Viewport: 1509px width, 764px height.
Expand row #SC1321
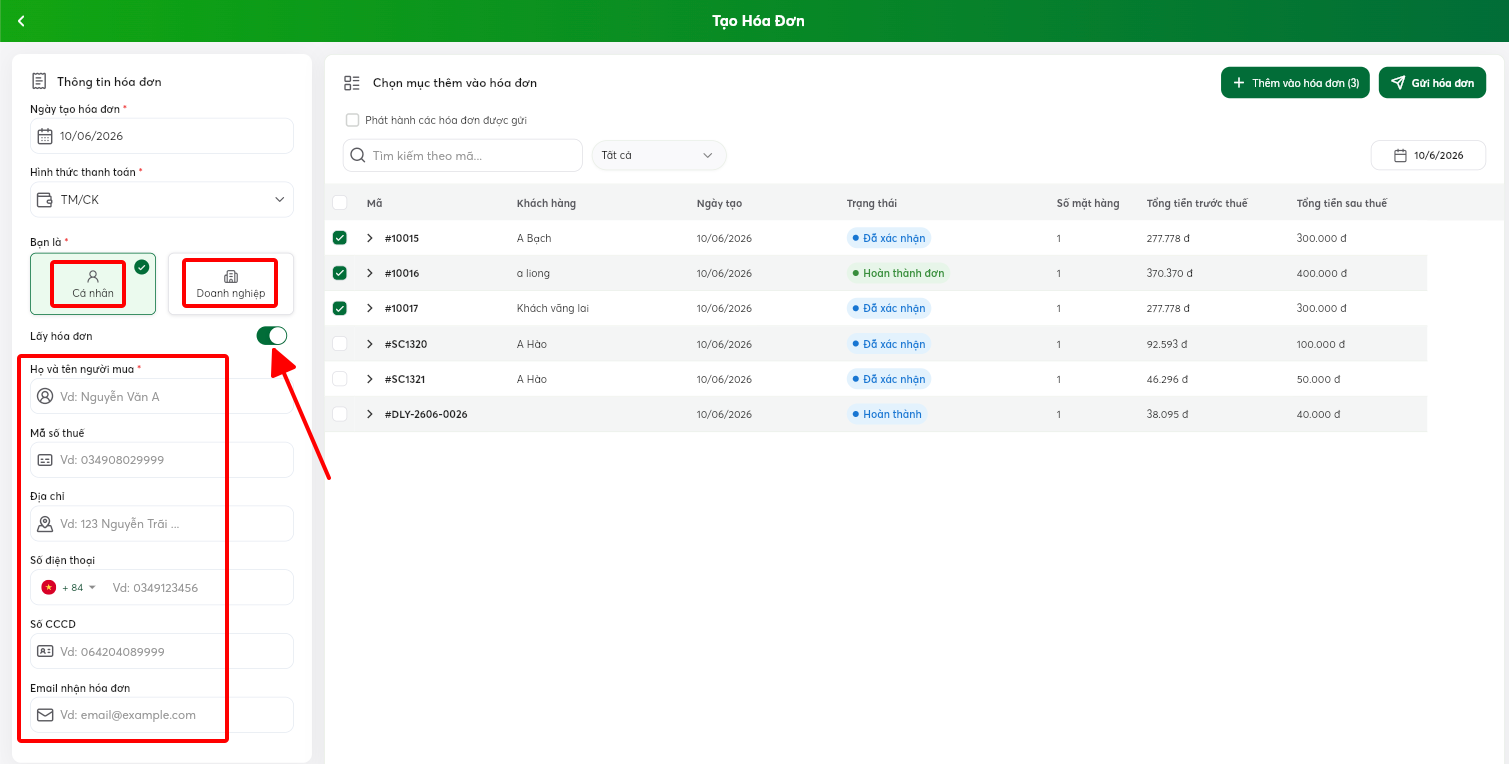[x=370, y=379]
